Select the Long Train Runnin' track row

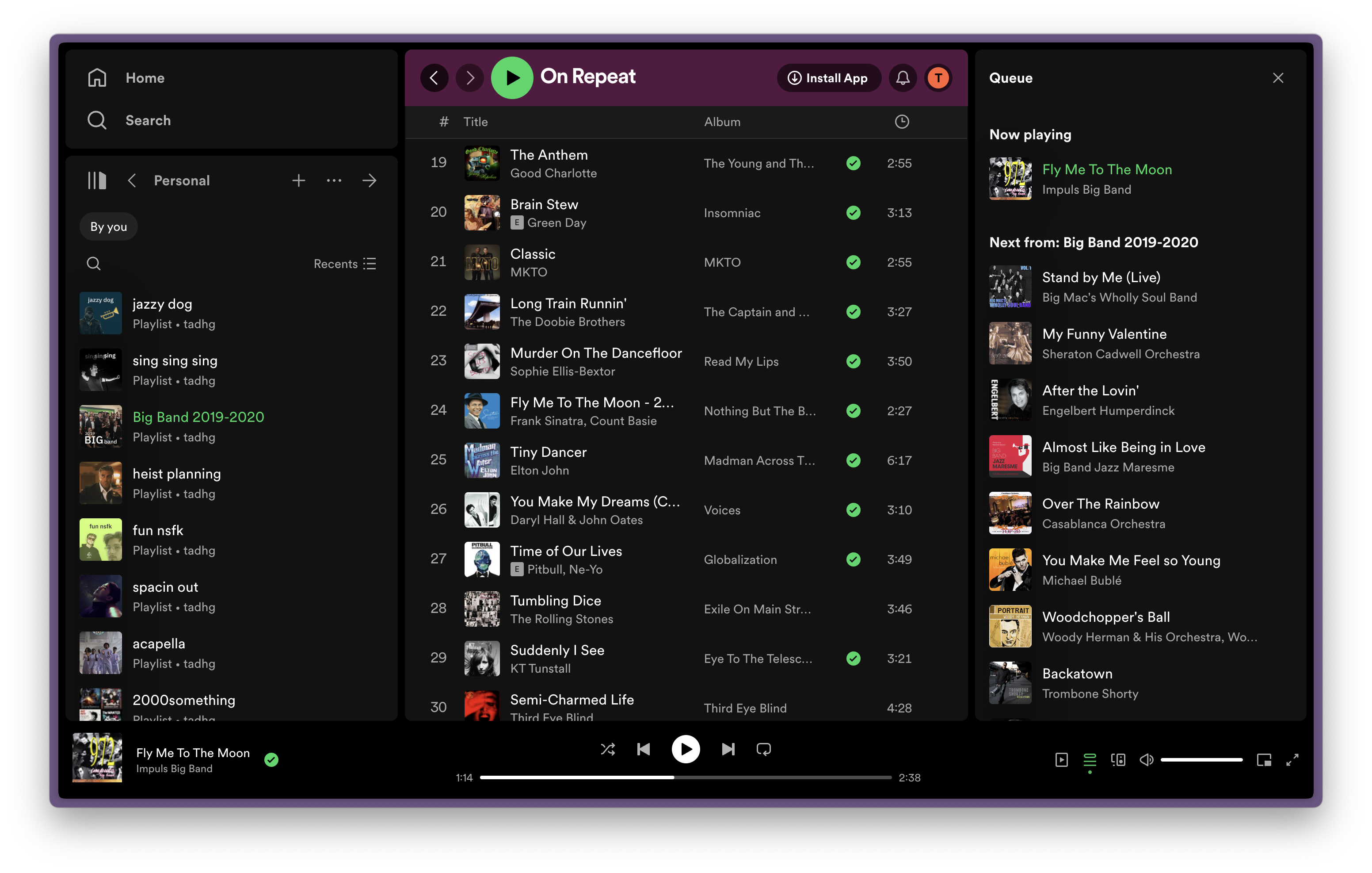(686, 312)
